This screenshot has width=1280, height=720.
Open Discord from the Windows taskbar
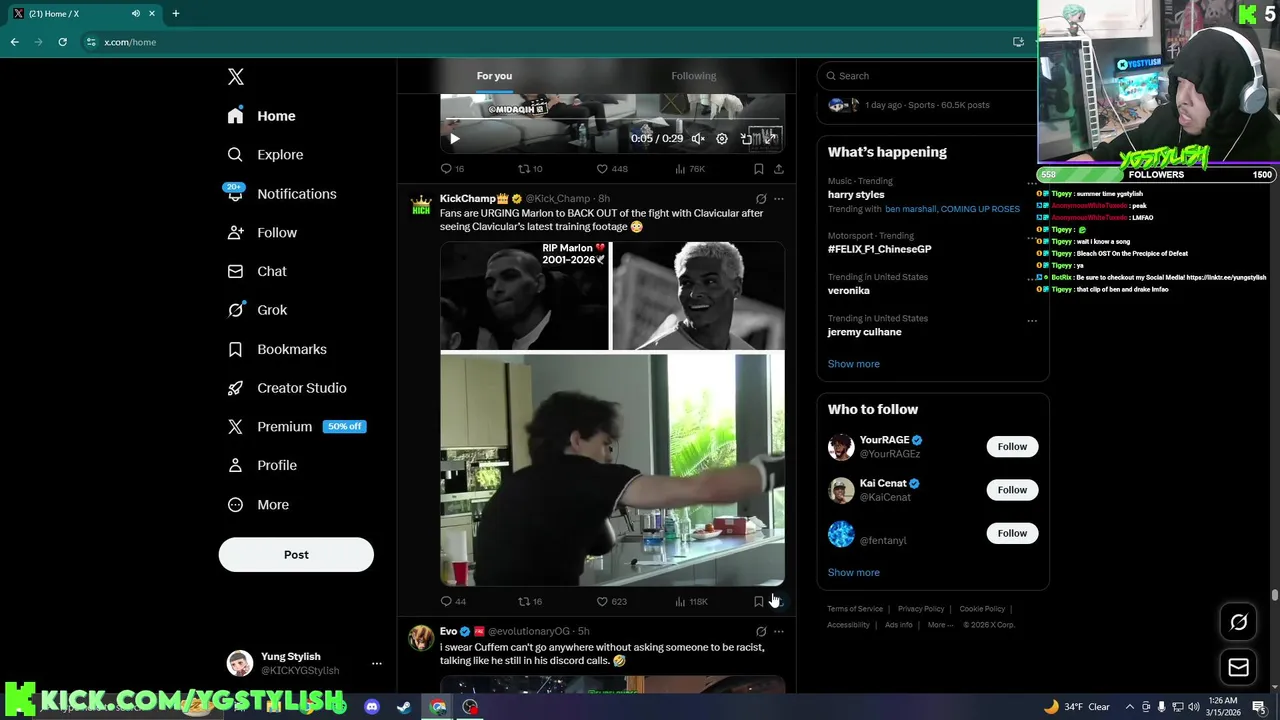372,707
